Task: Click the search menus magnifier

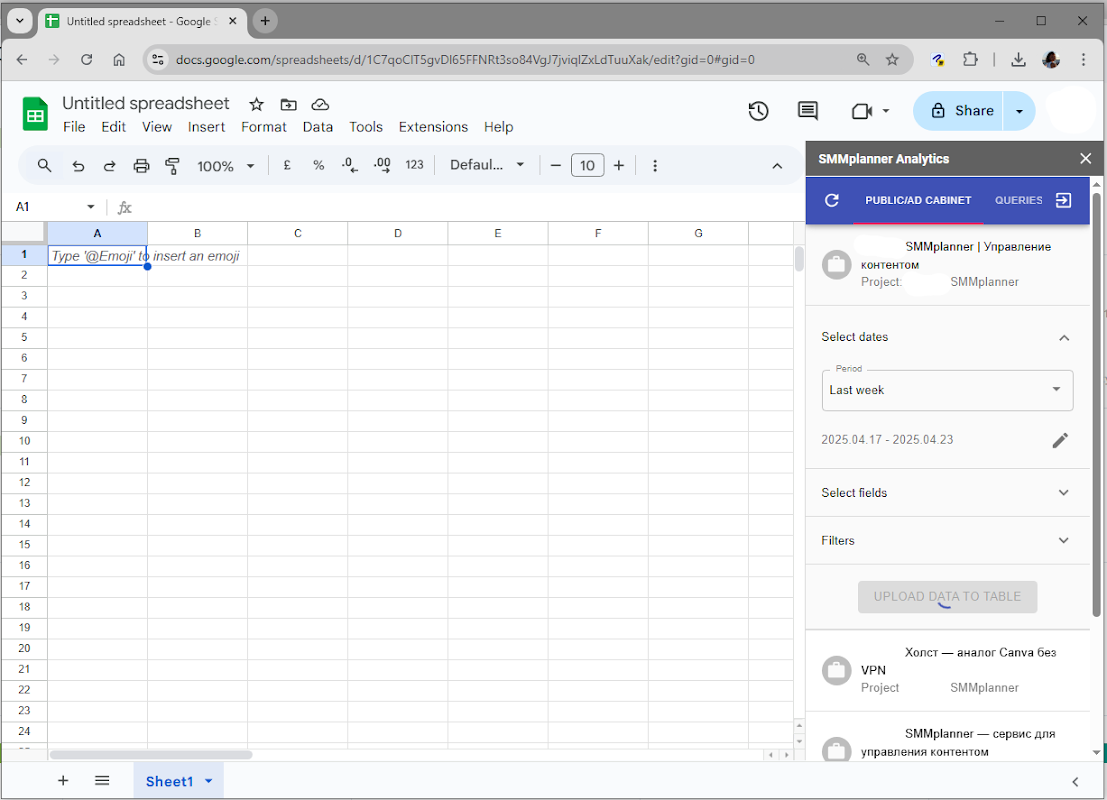Action: 44,165
